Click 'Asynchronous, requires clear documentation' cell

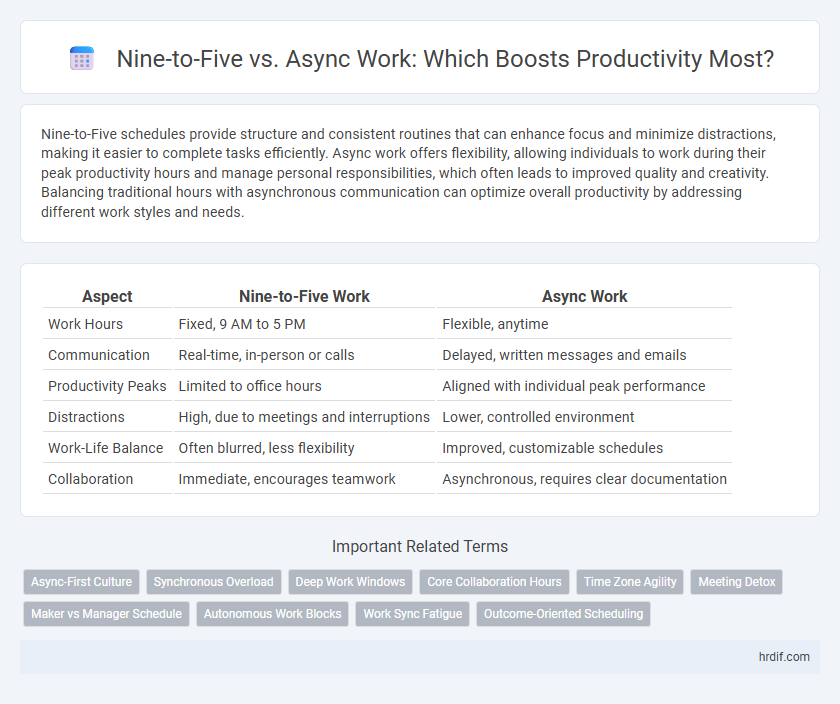(x=584, y=480)
